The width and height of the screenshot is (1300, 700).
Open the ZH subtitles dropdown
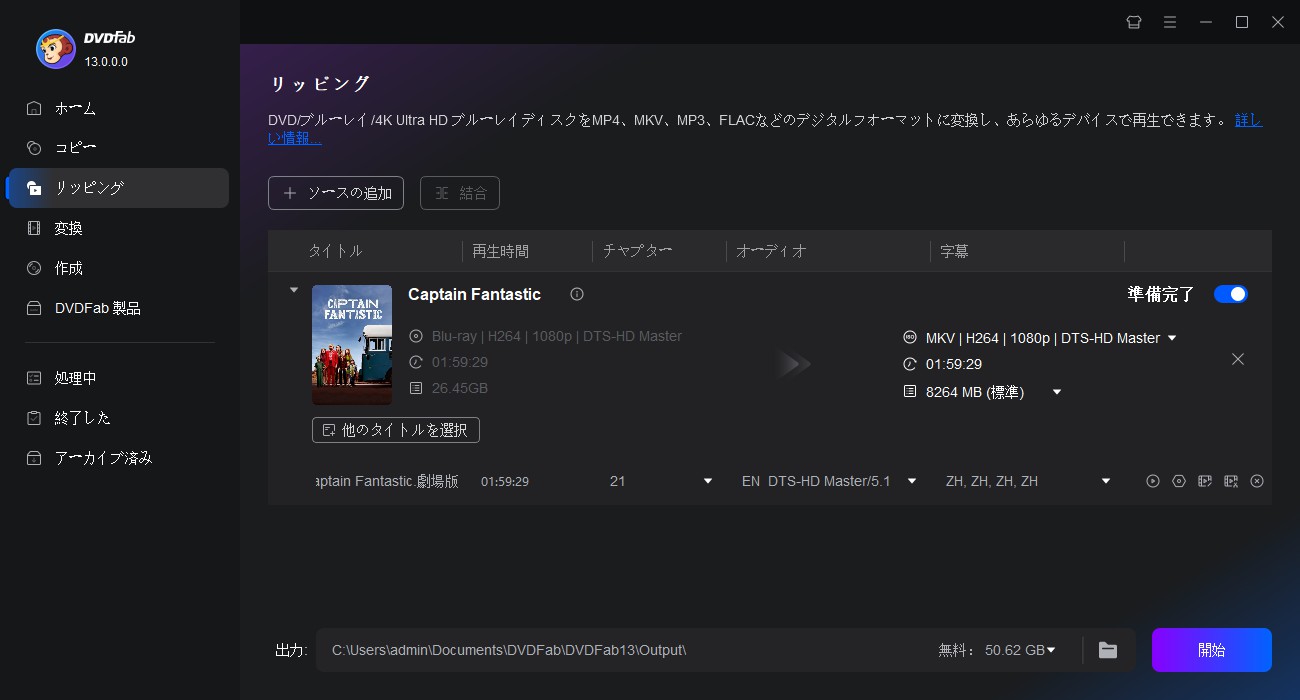tap(1106, 481)
